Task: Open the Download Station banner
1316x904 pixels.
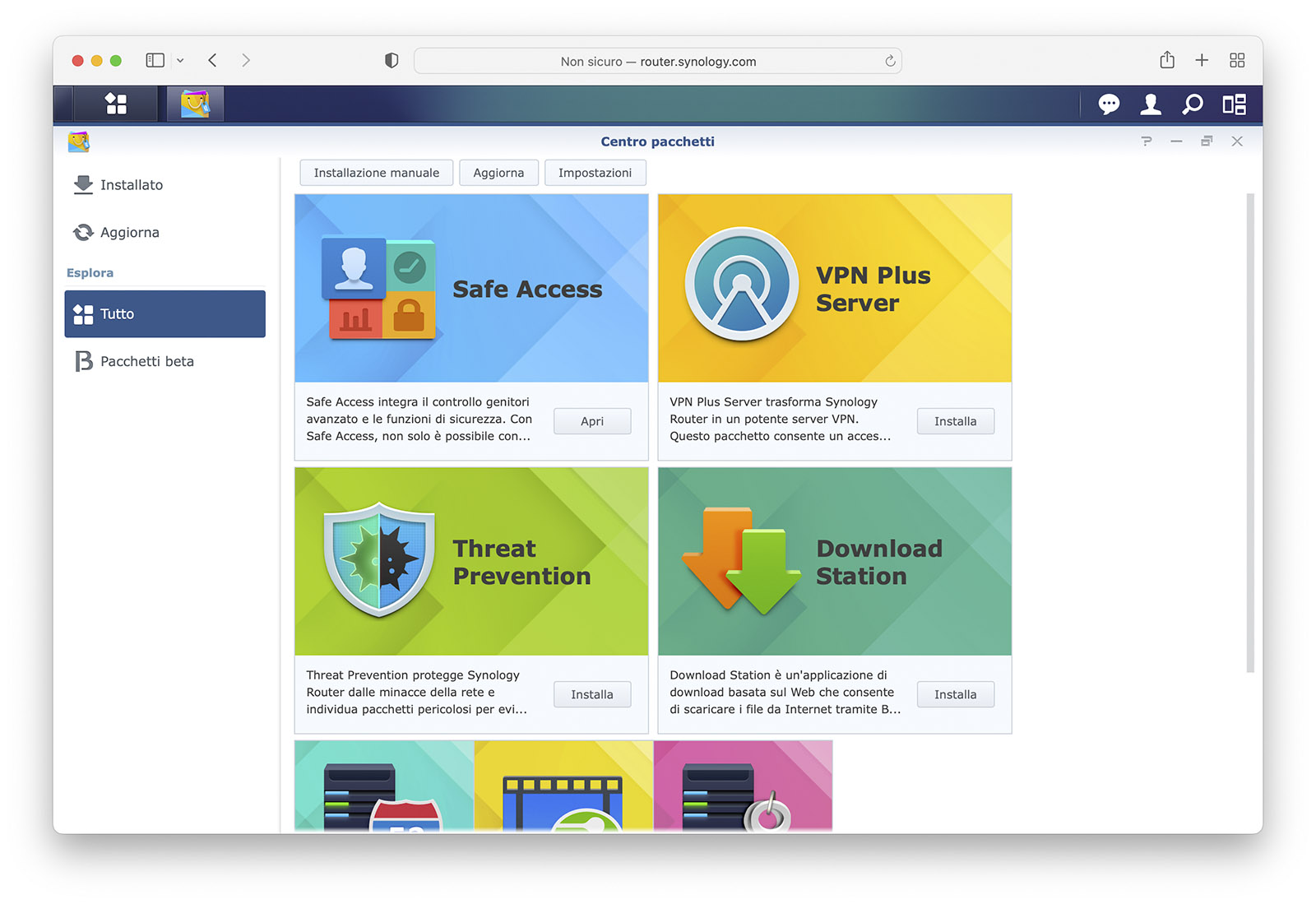Action: point(835,561)
